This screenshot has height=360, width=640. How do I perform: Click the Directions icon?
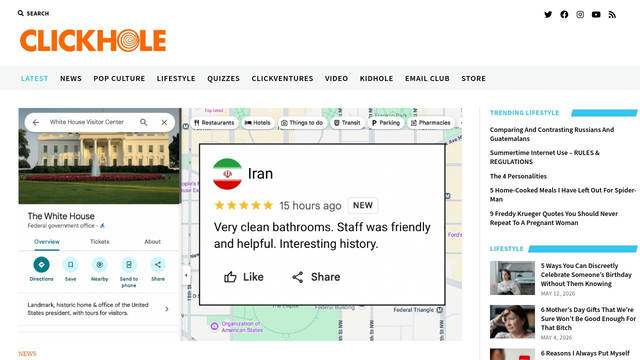tap(41, 265)
